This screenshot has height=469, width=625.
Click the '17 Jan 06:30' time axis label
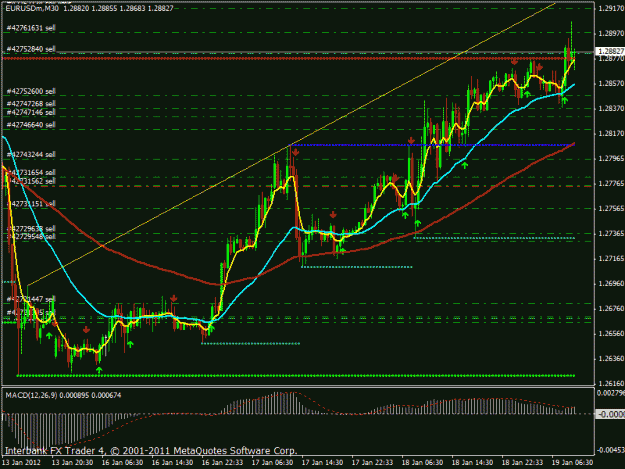[x=273, y=463]
